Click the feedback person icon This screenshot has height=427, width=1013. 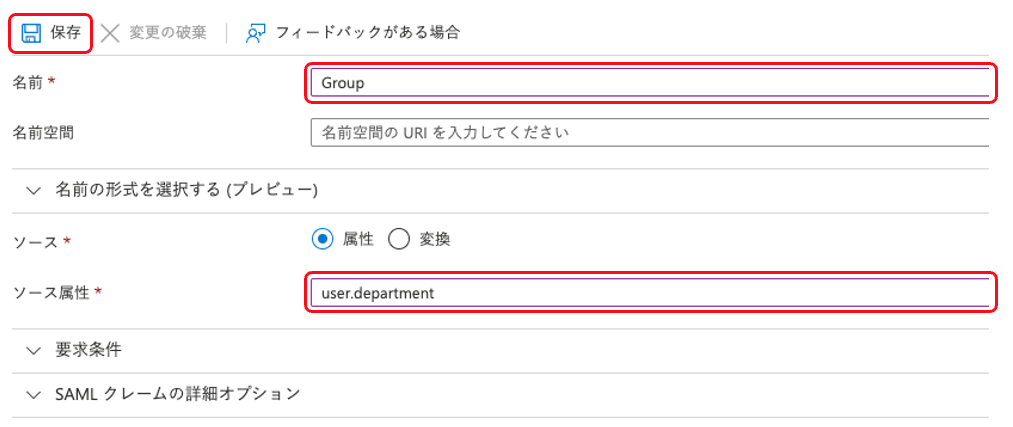click(257, 32)
